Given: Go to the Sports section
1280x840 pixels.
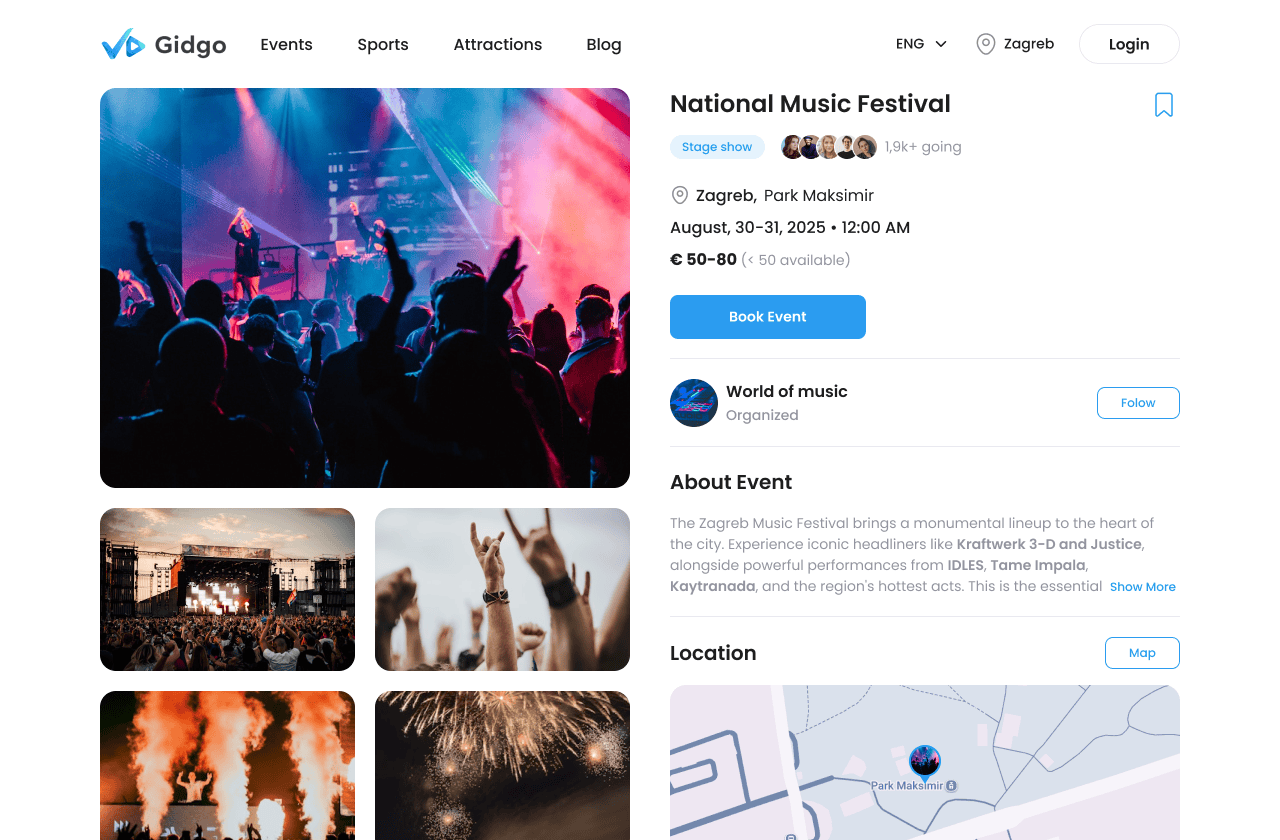Looking at the screenshot, I should click(x=383, y=44).
